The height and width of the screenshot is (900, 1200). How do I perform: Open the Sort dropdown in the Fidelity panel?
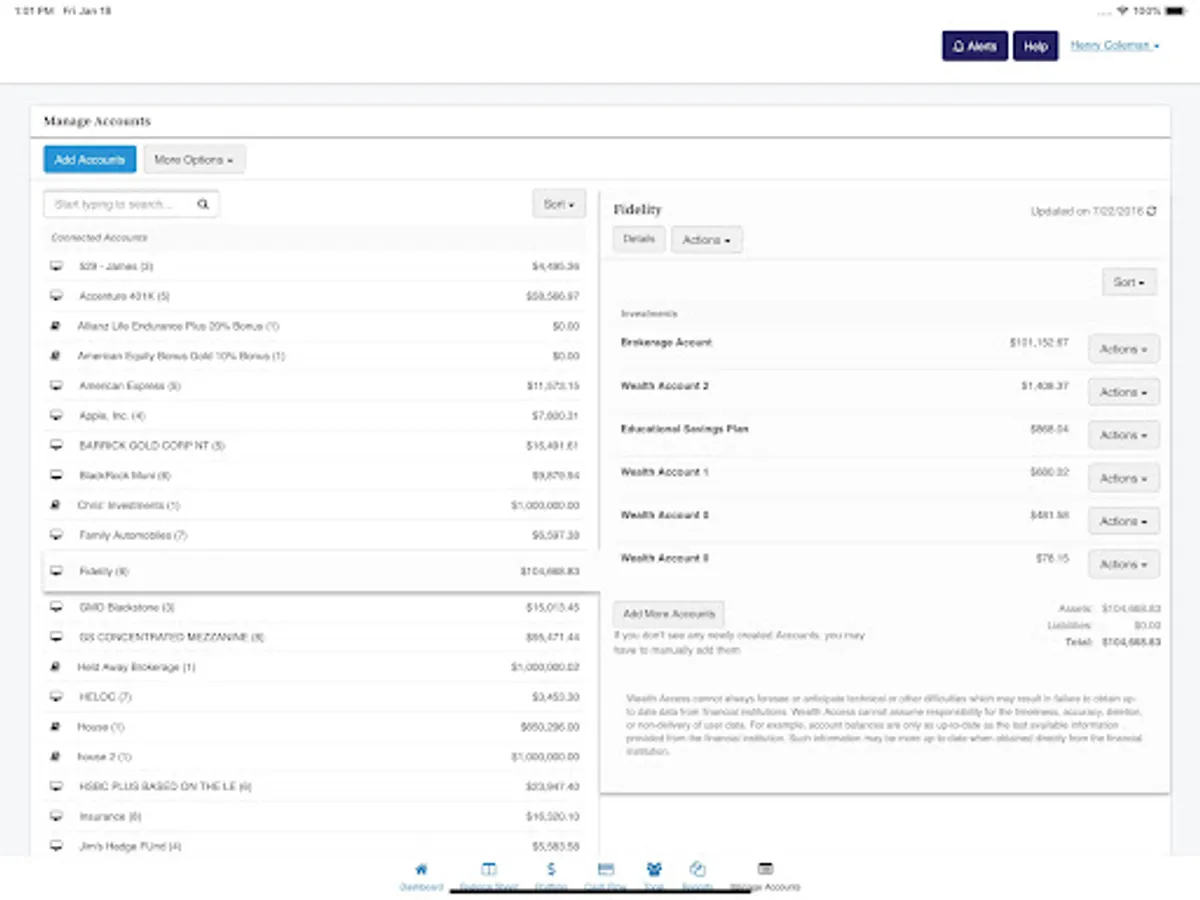[x=1128, y=282]
